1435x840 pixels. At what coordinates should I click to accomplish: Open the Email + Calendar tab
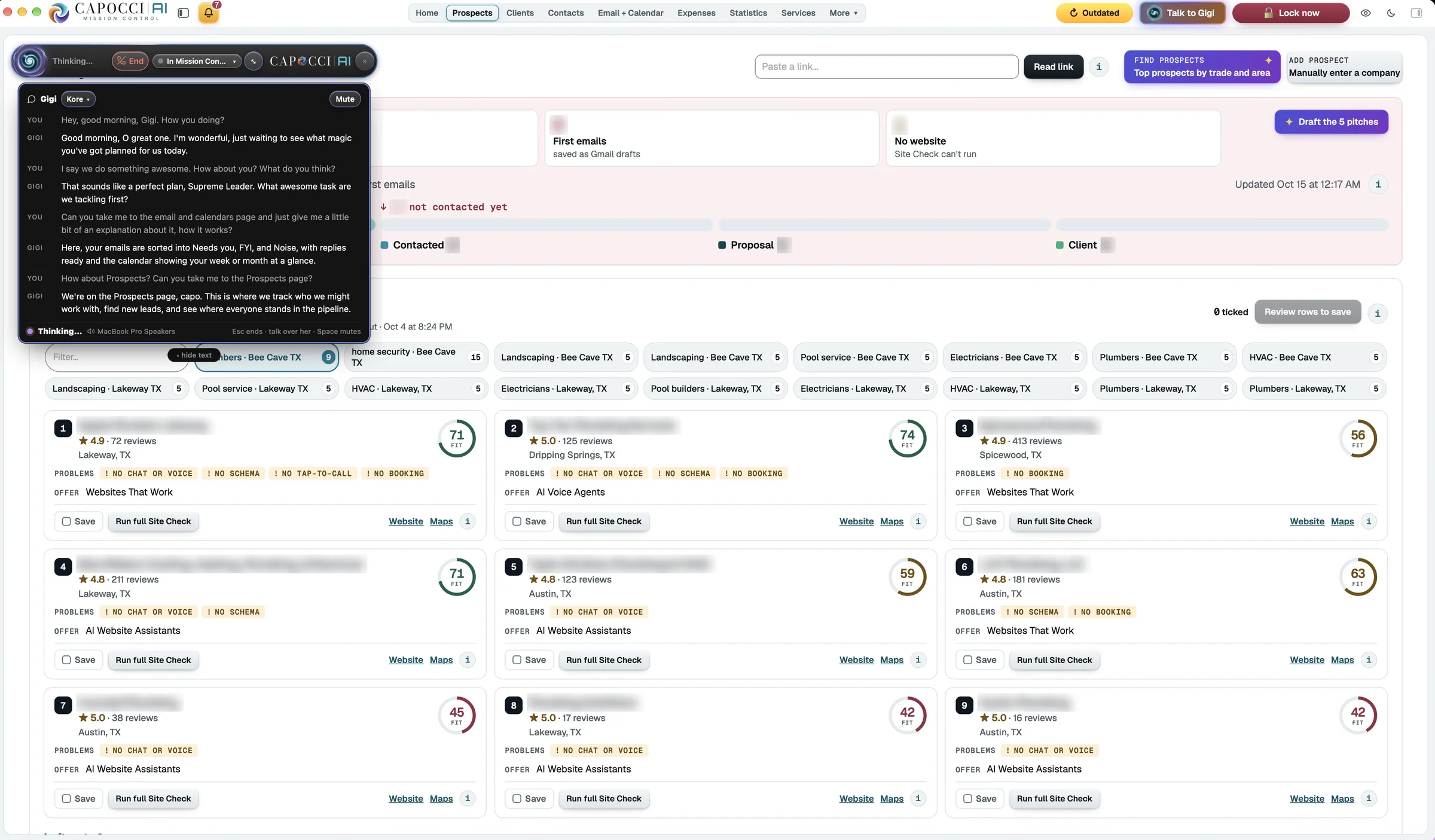pos(630,13)
